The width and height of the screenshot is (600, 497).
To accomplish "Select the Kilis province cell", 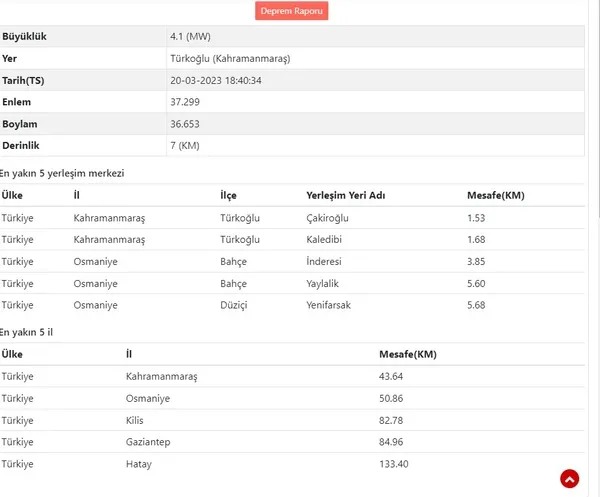I will click(135, 420).
